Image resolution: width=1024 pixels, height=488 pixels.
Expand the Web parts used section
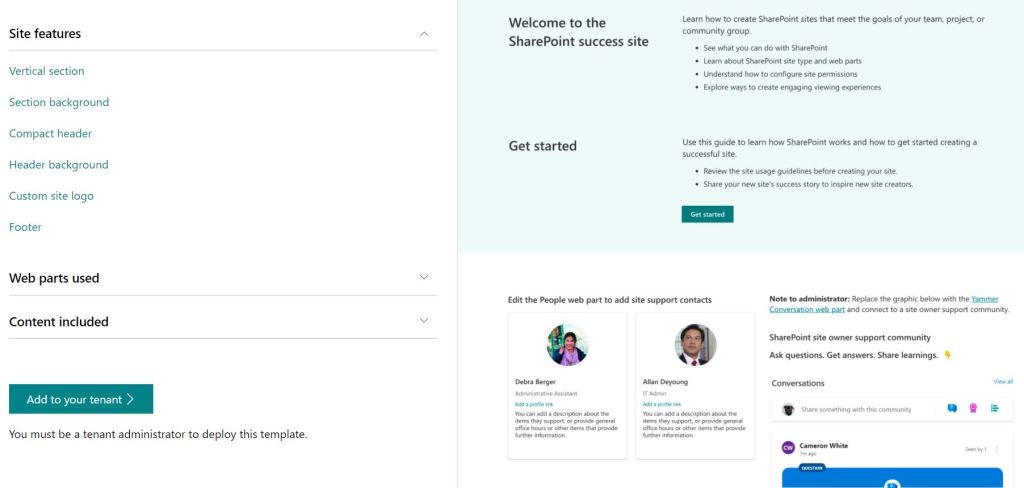tap(424, 278)
